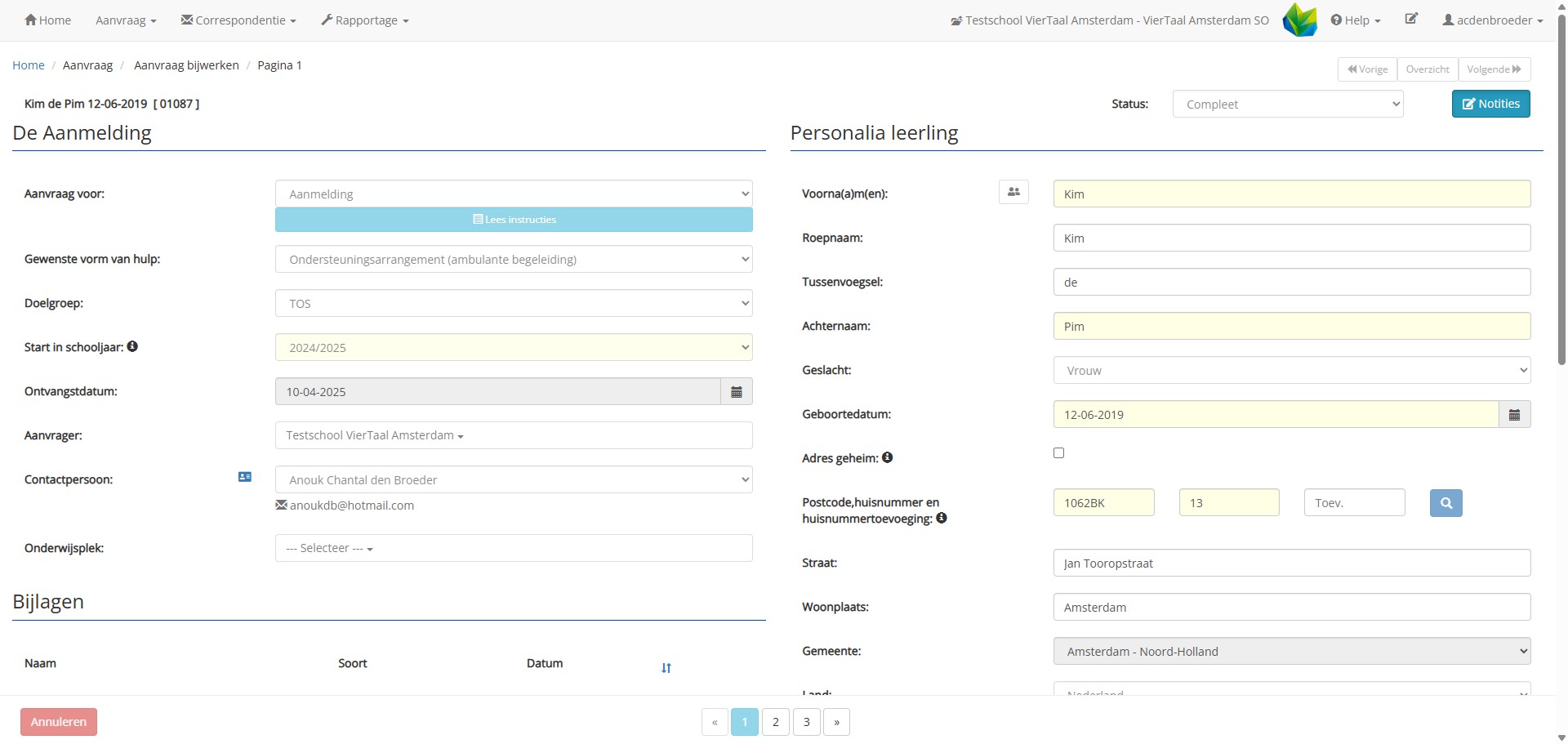Click the info icon beside huisnummertoevoeging

942,518
